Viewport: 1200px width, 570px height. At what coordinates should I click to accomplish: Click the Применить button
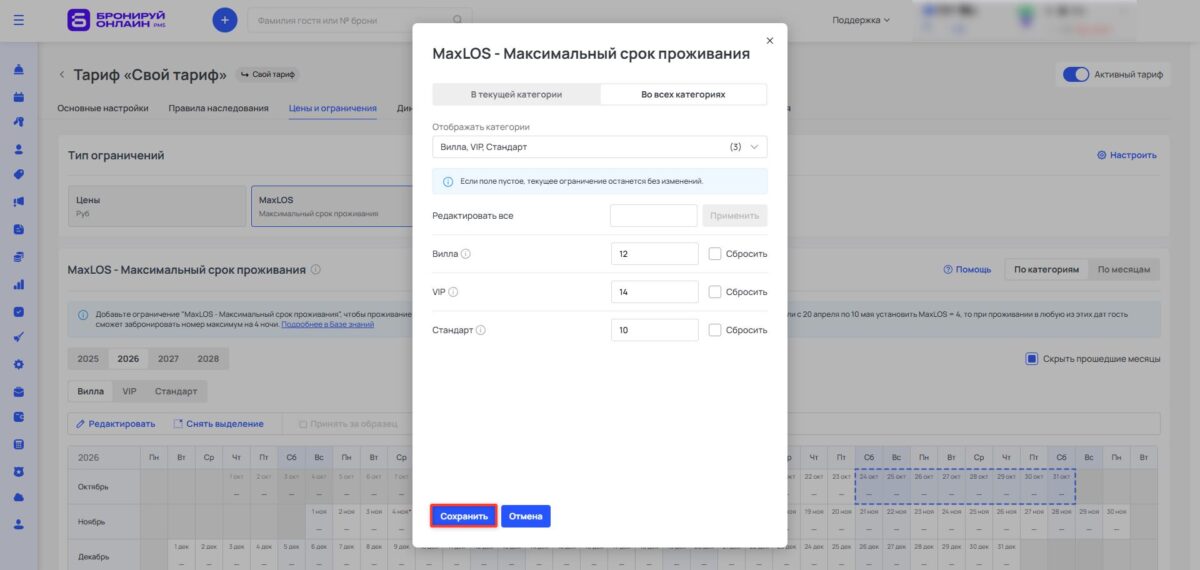735,216
